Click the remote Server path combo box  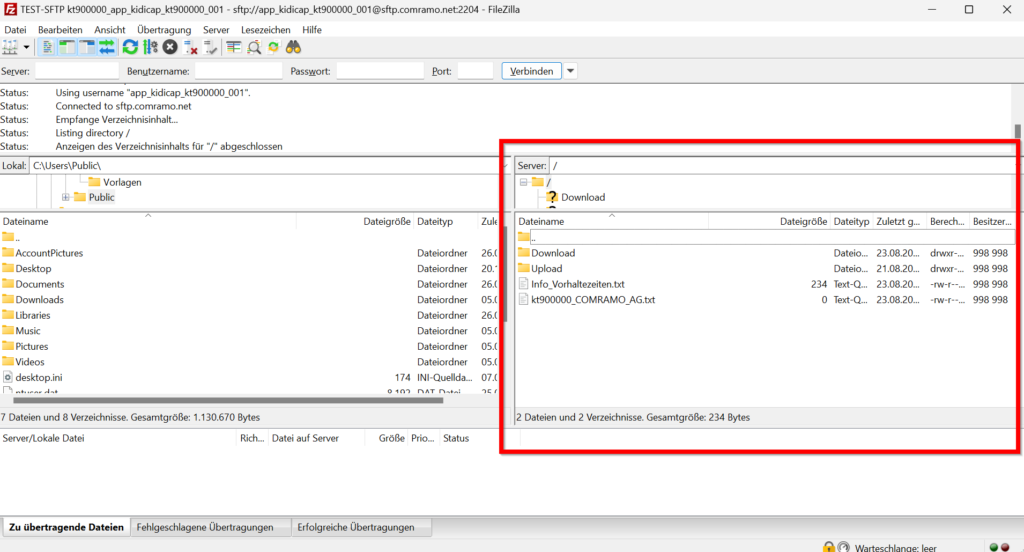[x=783, y=166]
